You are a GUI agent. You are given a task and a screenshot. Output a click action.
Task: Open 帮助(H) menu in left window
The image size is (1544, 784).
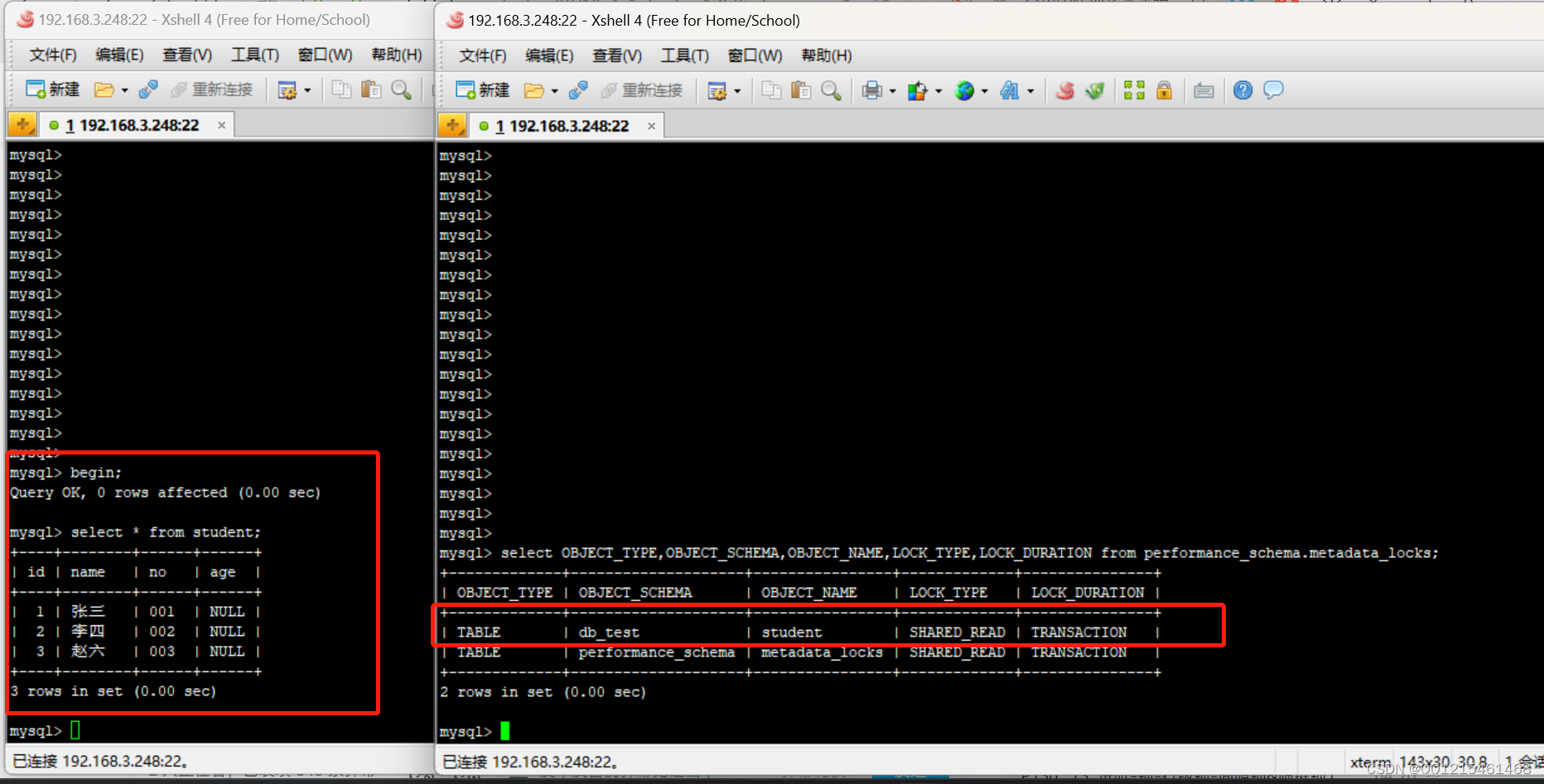click(x=397, y=55)
